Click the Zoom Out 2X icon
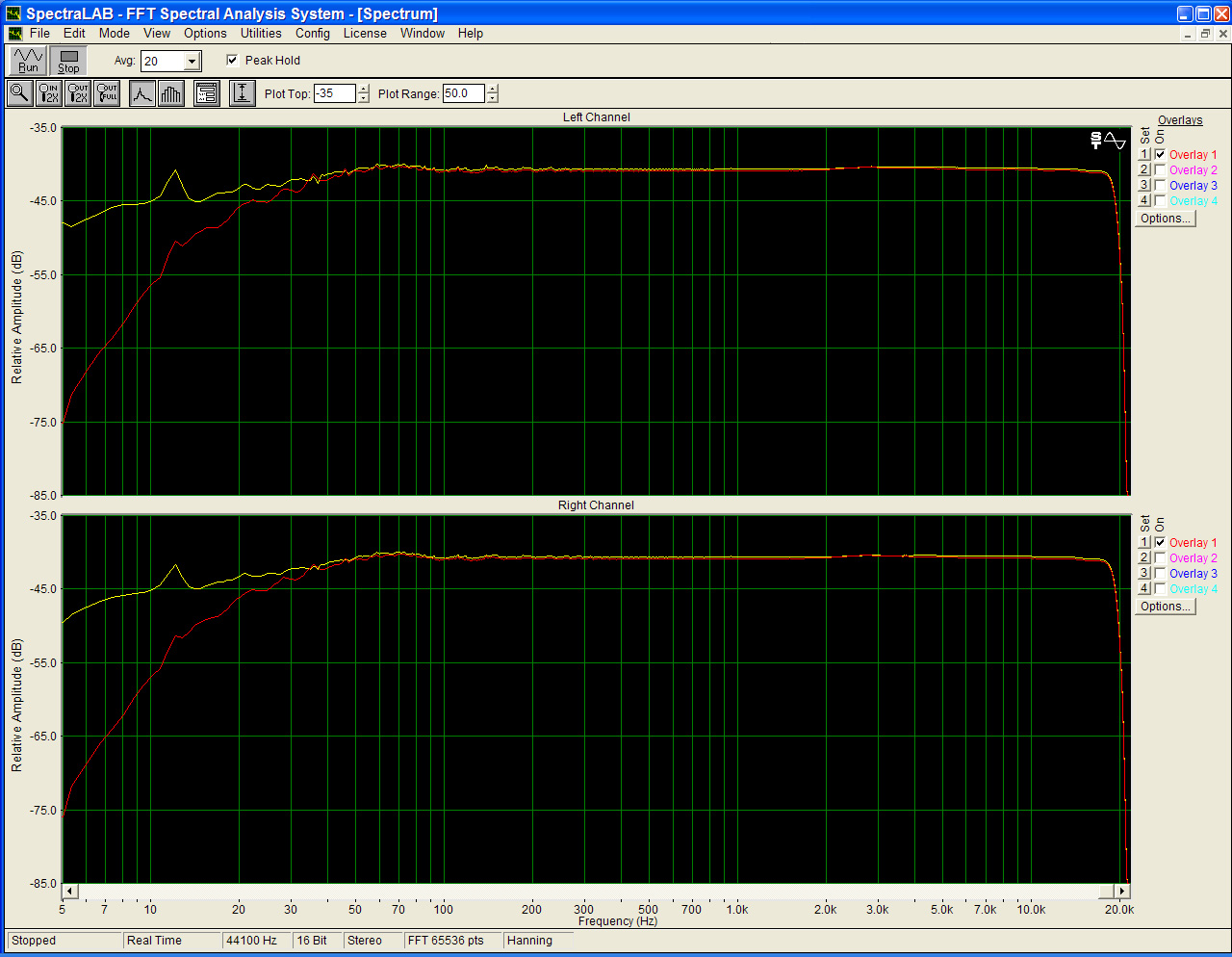Viewport: 1232px width, 957px height. (78, 93)
